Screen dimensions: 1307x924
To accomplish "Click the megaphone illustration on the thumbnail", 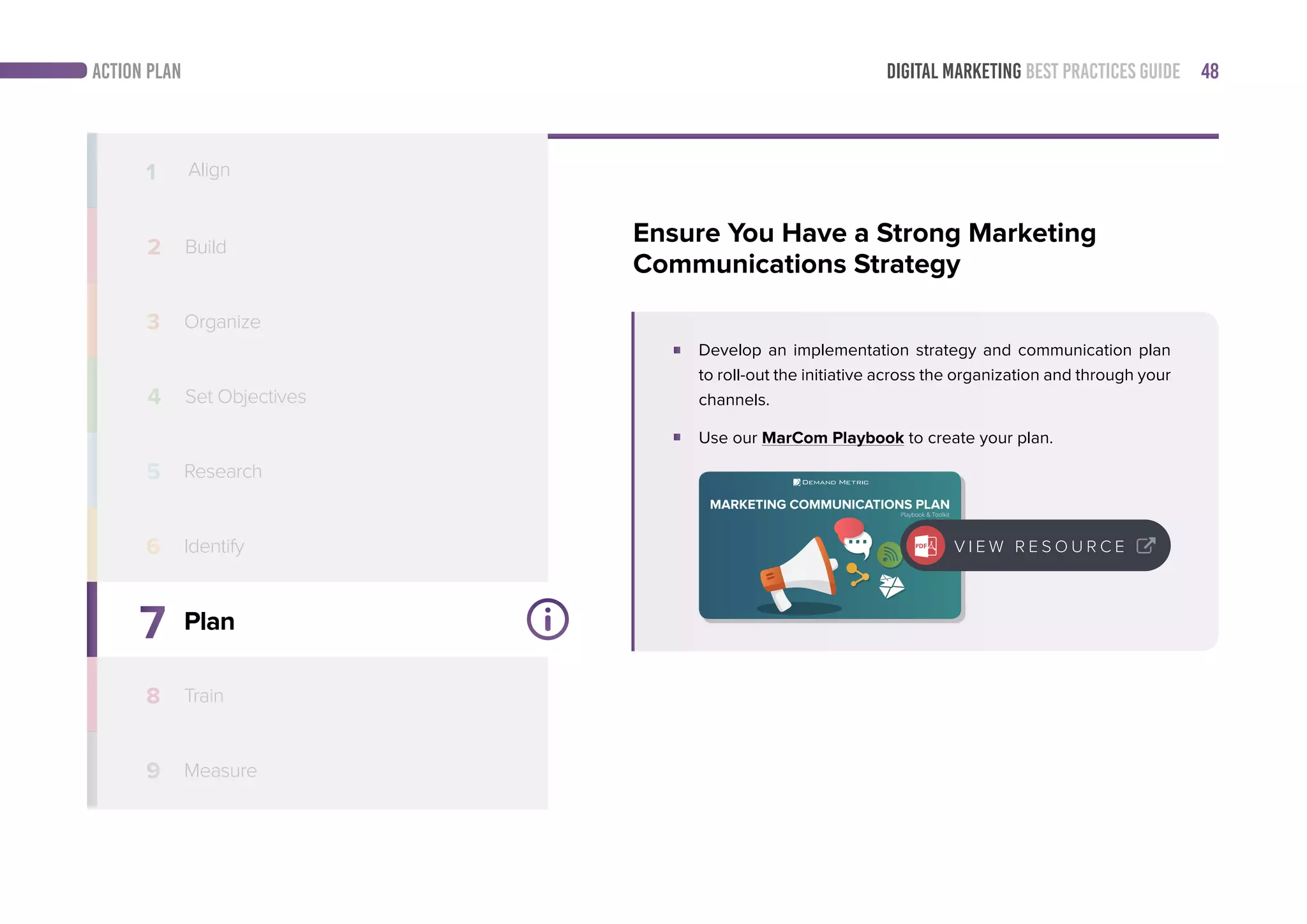I will pyautogui.click(x=800, y=574).
